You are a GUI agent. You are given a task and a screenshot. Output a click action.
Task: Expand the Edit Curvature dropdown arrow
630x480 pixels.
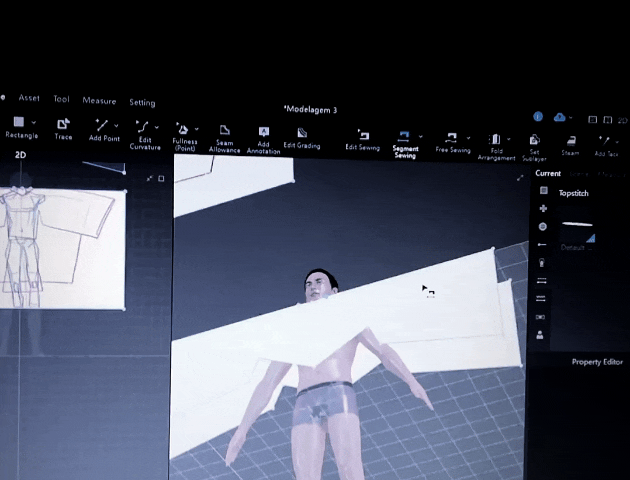pos(157,127)
